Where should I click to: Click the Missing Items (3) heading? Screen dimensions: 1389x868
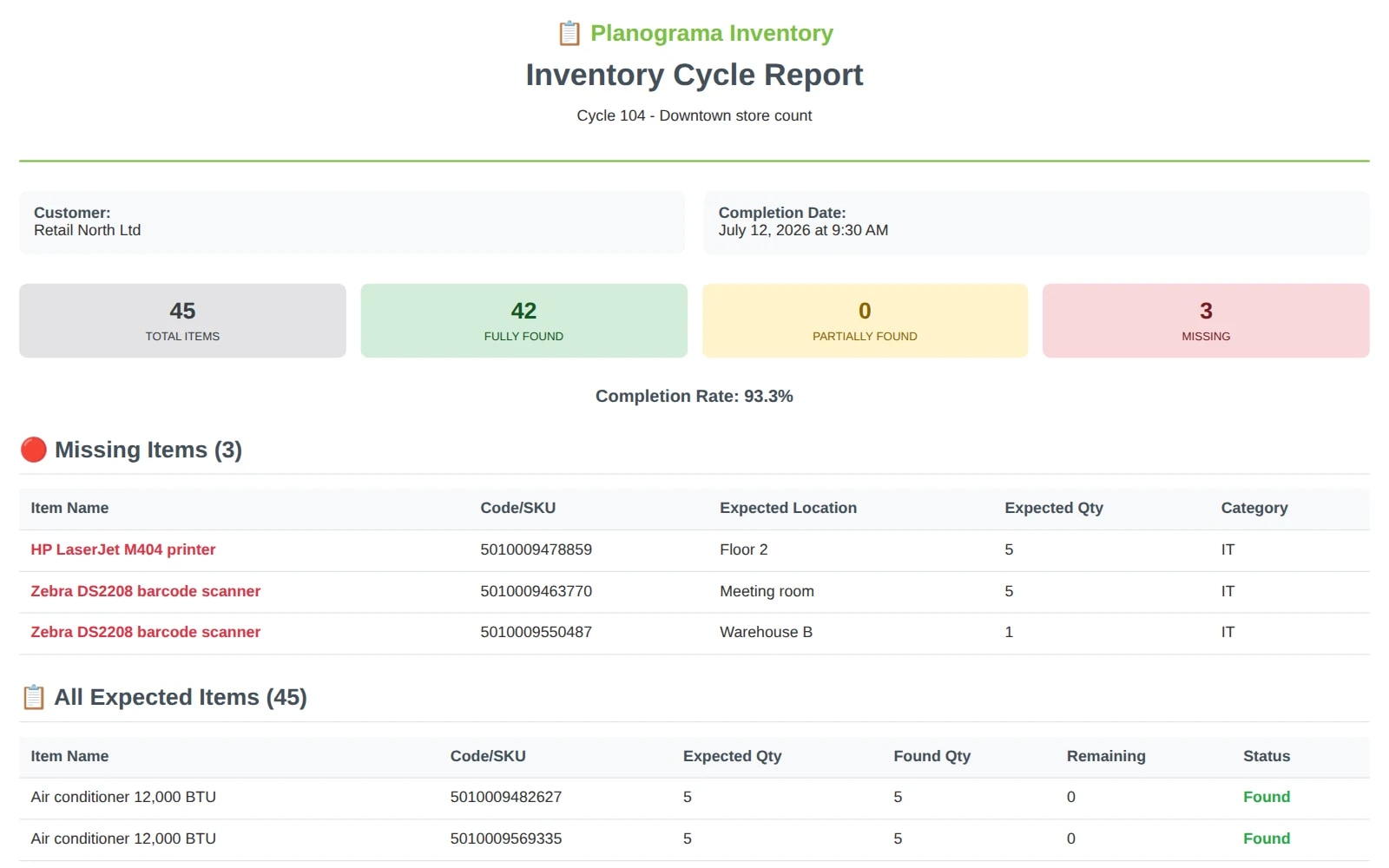(x=148, y=450)
